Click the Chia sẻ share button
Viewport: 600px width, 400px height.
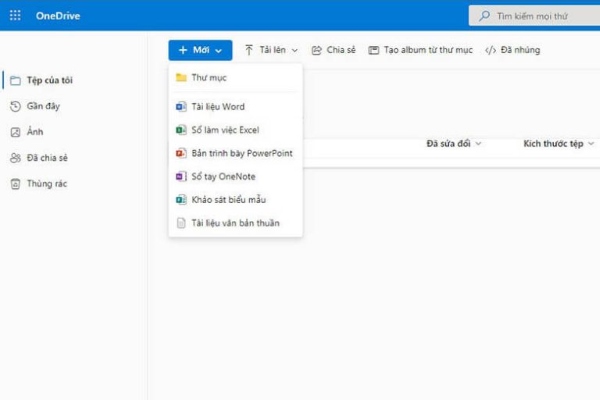click(333, 49)
